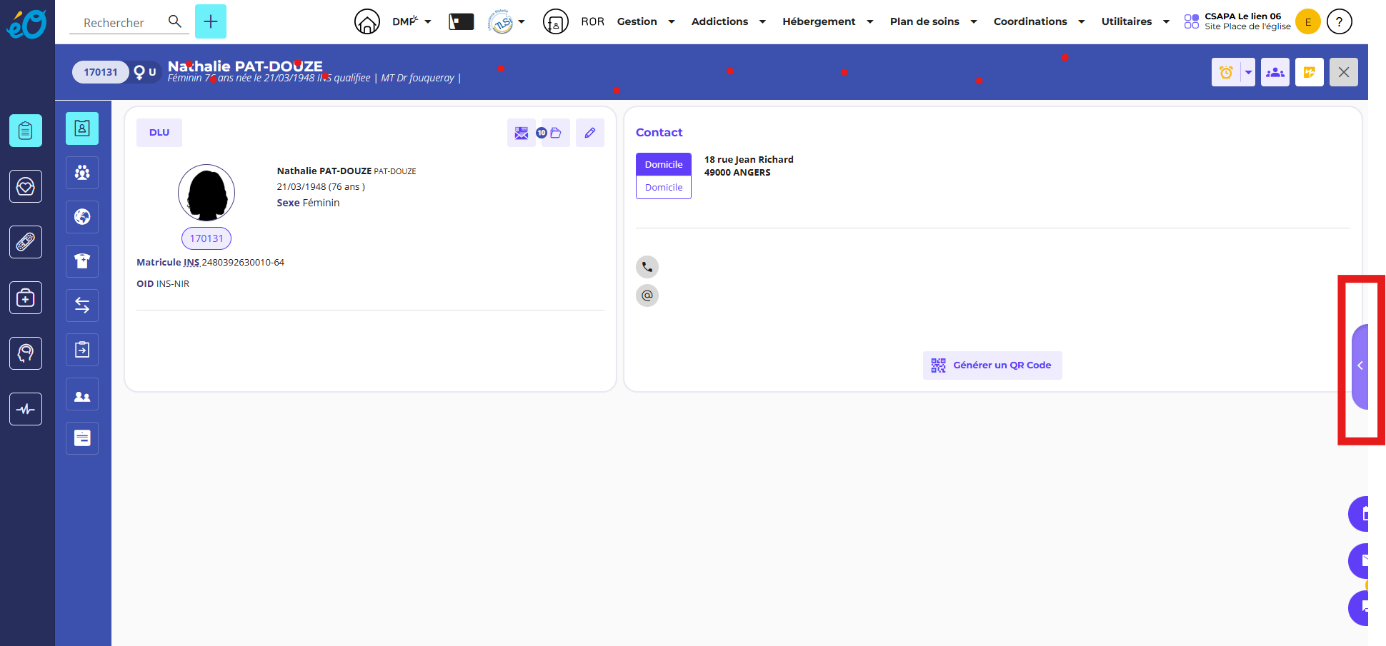1386x646 pixels.
Task: Open the globe section in patient sidebar
Action: tap(82, 217)
